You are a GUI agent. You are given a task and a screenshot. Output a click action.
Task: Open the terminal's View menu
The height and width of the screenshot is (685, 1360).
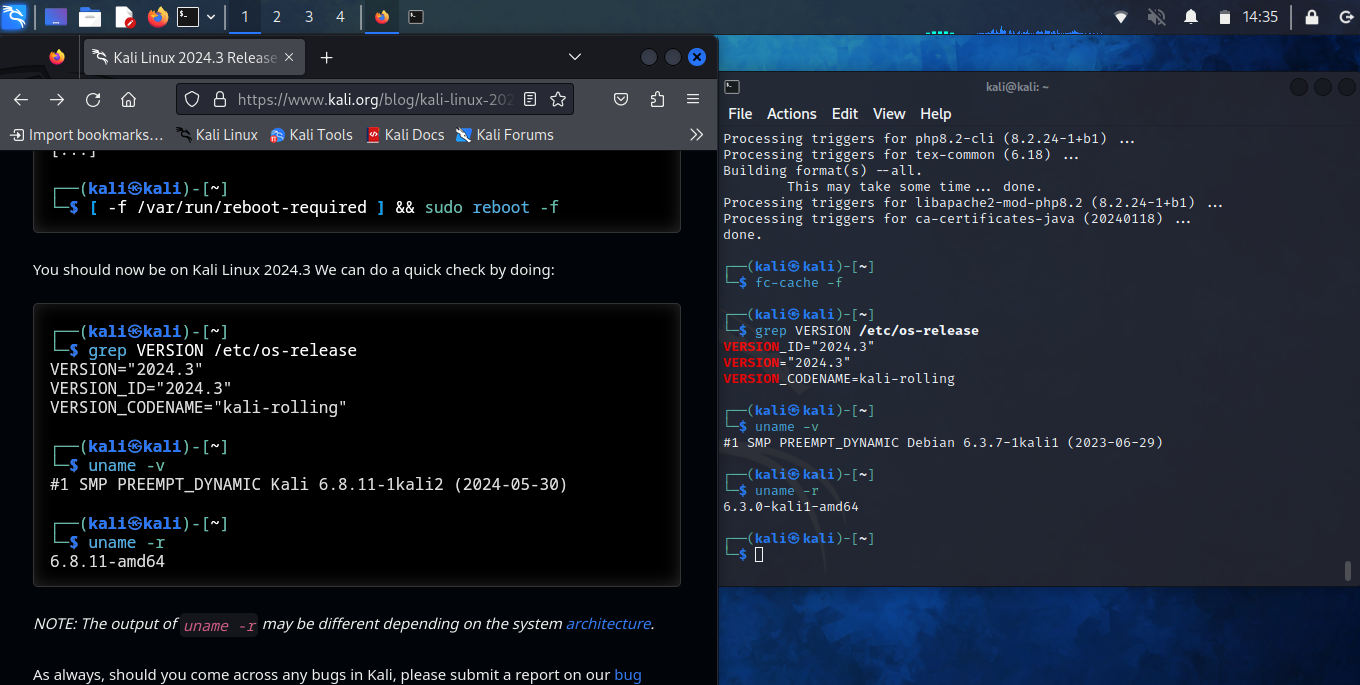(888, 114)
